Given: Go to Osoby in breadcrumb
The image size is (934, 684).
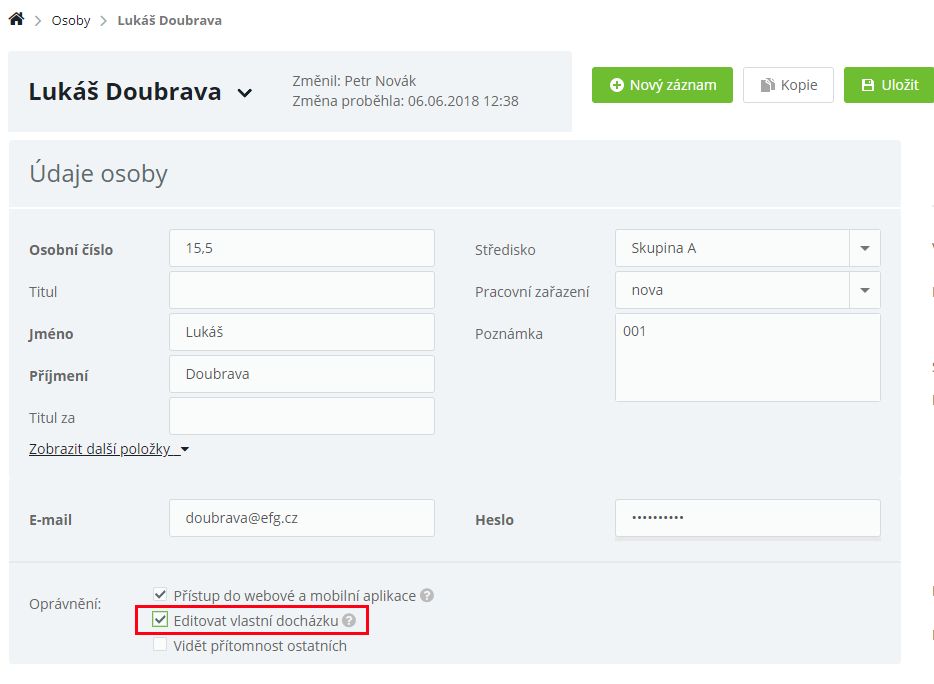Looking at the screenshot, I should click(x=71, y=20).
